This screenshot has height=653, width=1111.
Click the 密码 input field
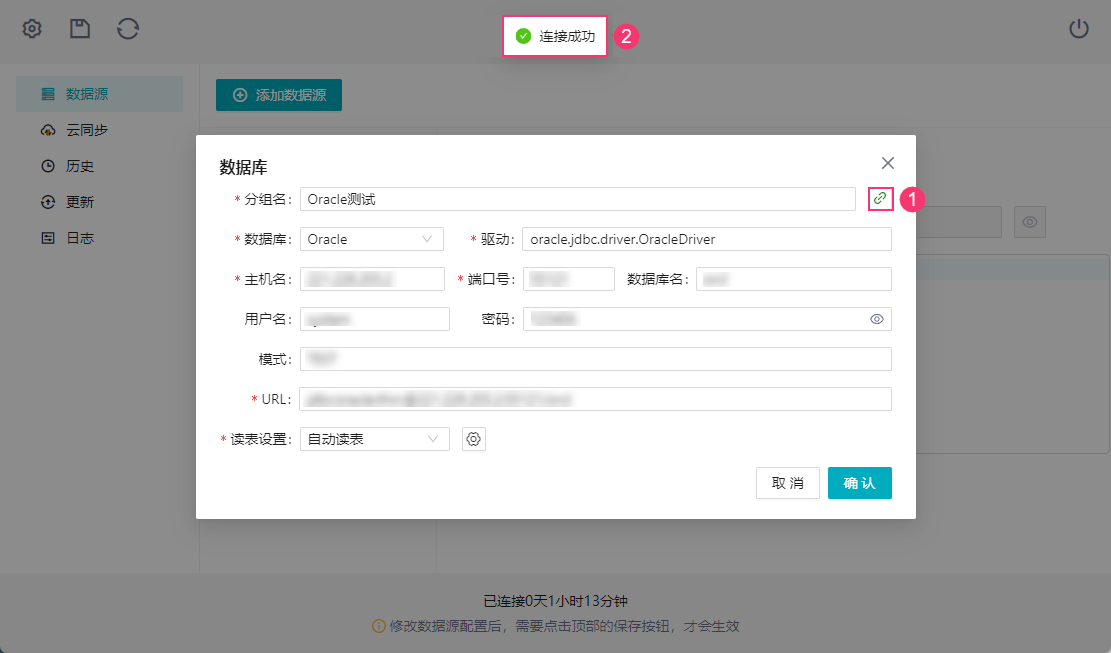coord(707,319)
